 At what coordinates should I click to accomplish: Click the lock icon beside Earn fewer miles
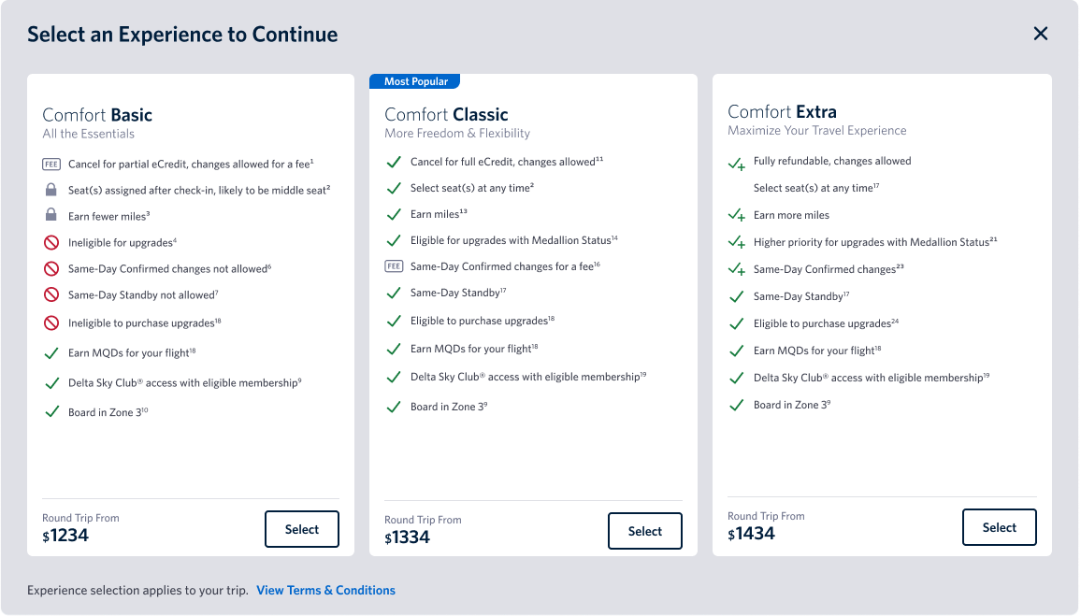point(52,215)
